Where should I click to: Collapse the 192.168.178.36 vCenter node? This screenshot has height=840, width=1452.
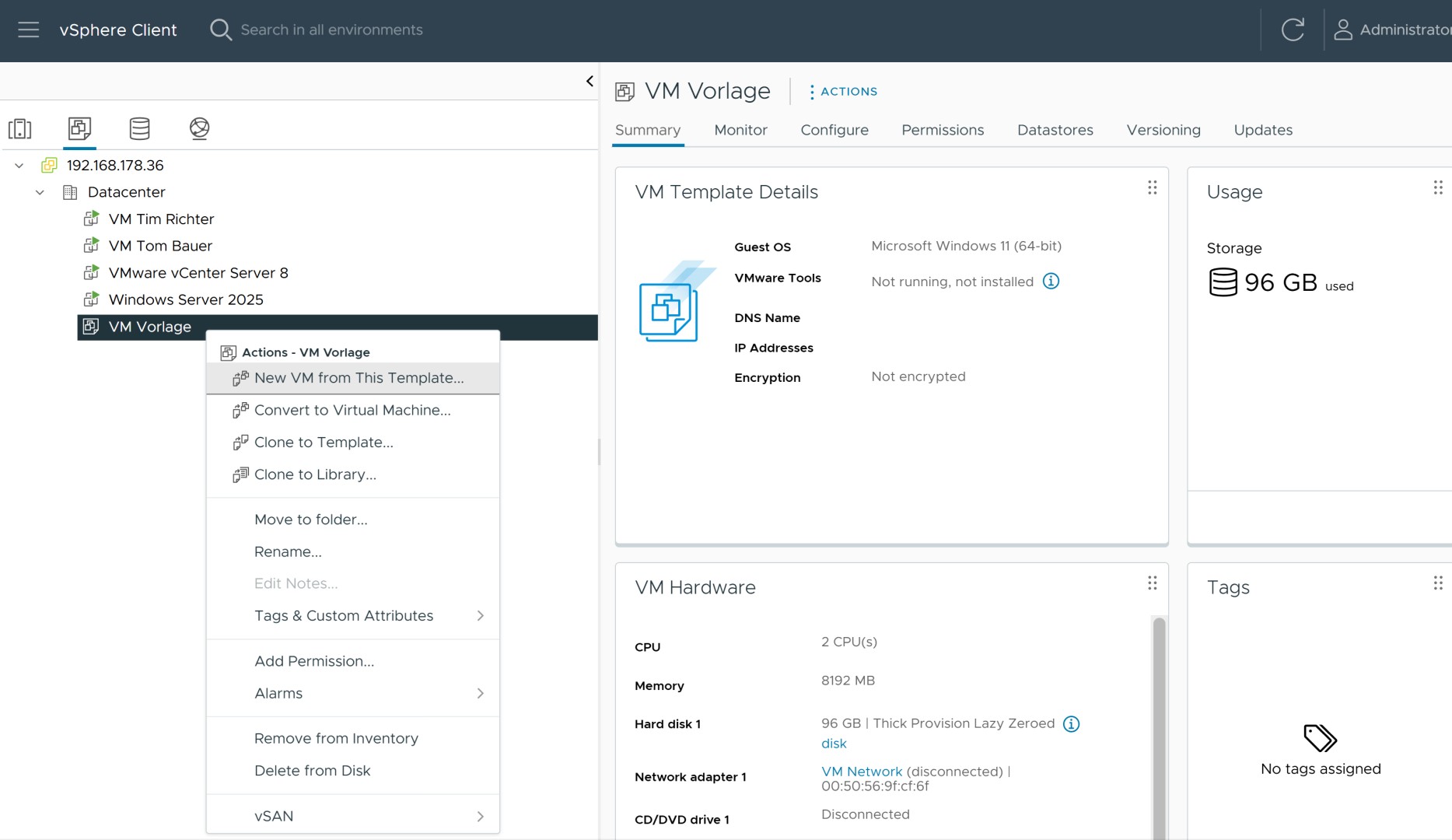19,165
